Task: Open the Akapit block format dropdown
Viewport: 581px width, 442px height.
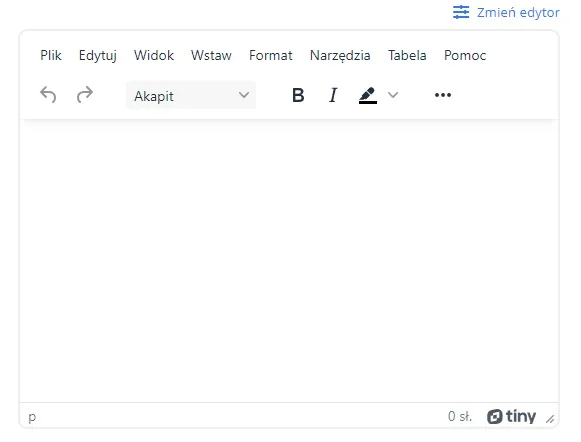Action: click(191, 96)
